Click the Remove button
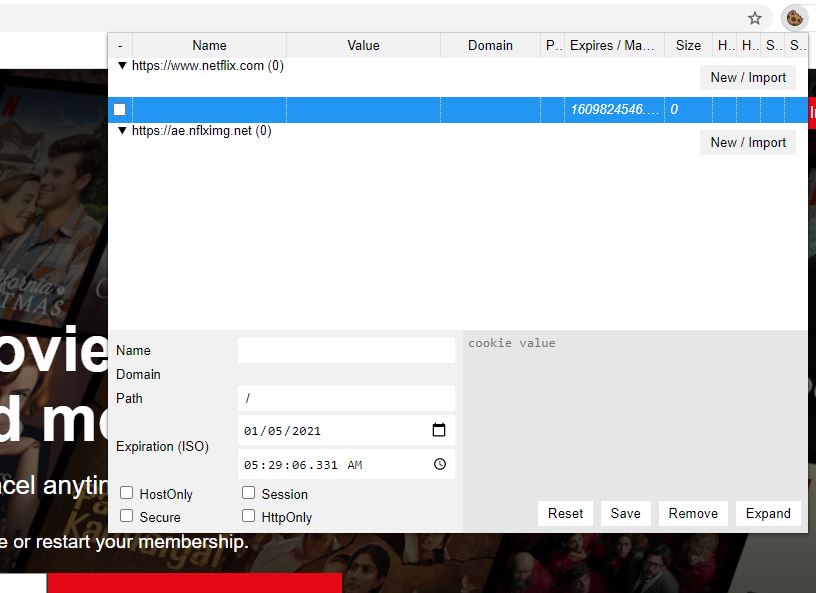The height and width of the screenshot is (593, 816). pyautogui.click(x=693, y=514)
